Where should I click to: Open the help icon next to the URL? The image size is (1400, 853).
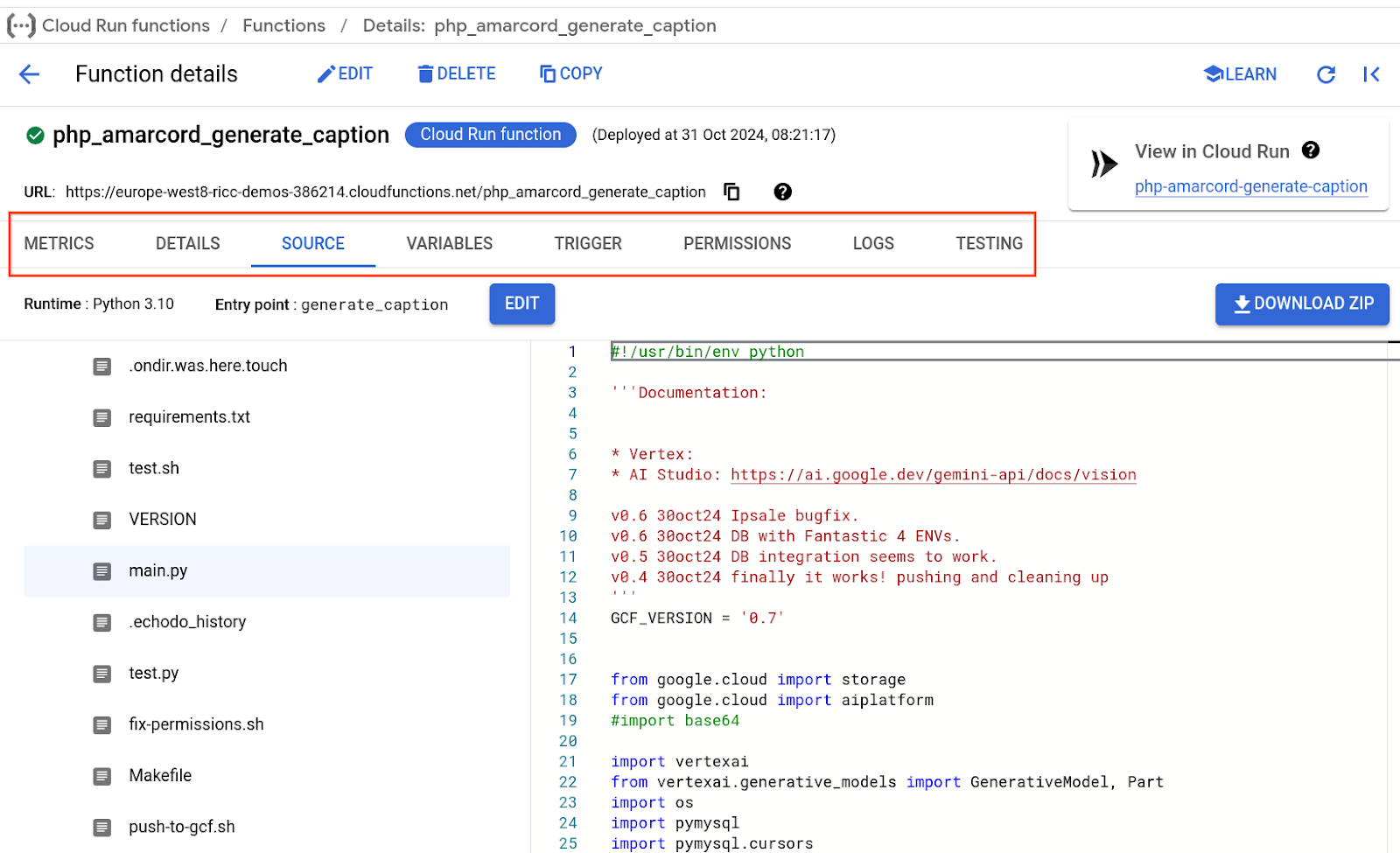pos(782,192)
